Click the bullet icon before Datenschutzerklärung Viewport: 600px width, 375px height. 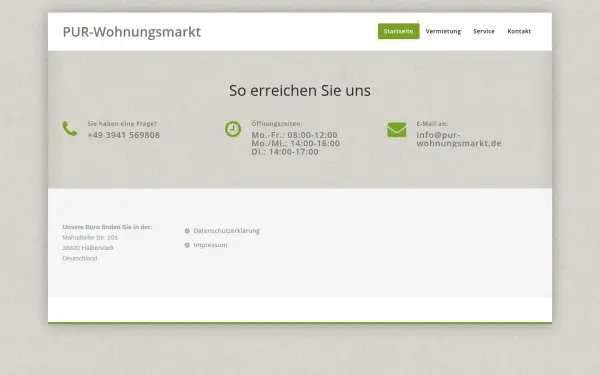[187, 231]
